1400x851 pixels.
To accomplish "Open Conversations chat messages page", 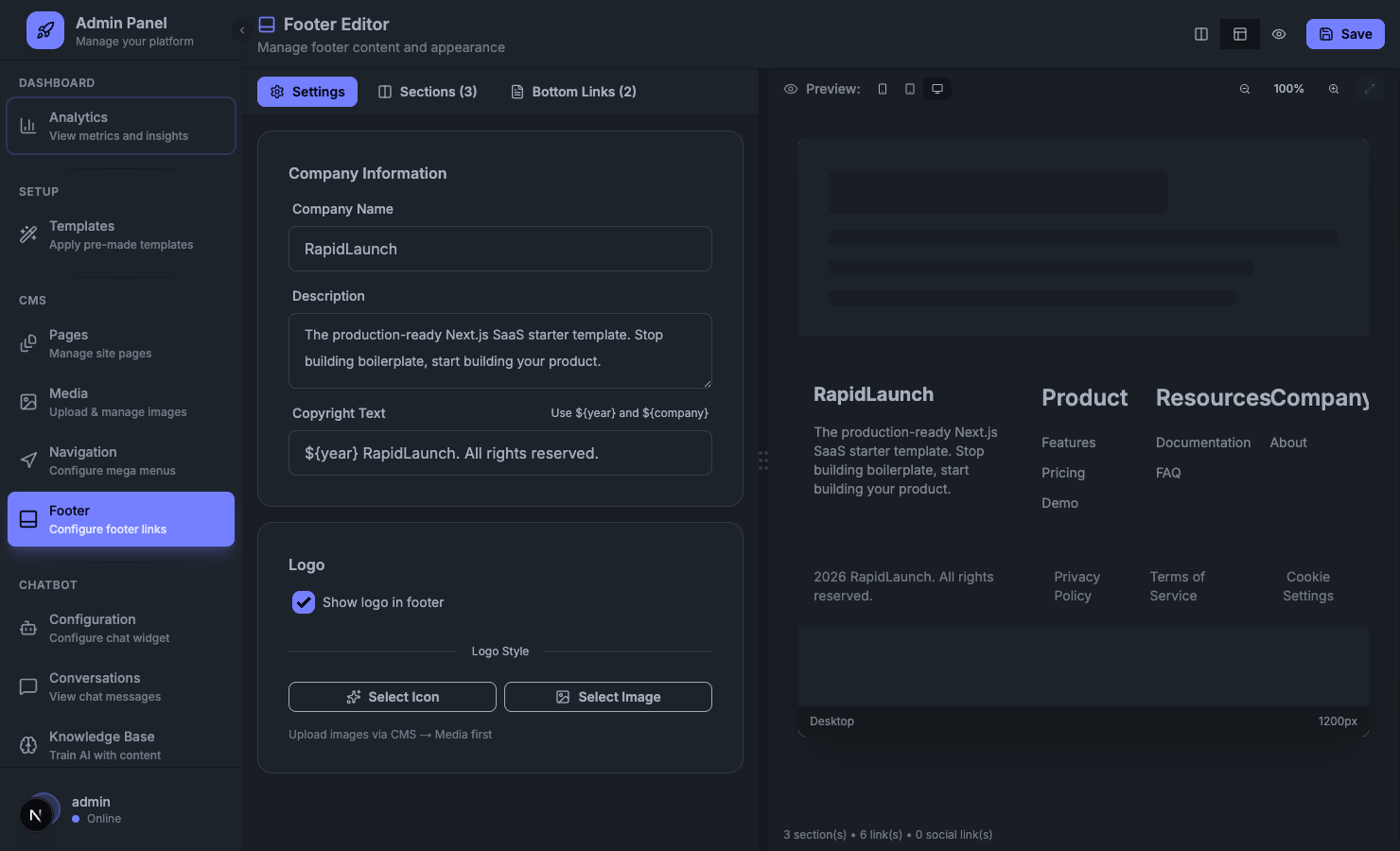I will click(121, 686).
